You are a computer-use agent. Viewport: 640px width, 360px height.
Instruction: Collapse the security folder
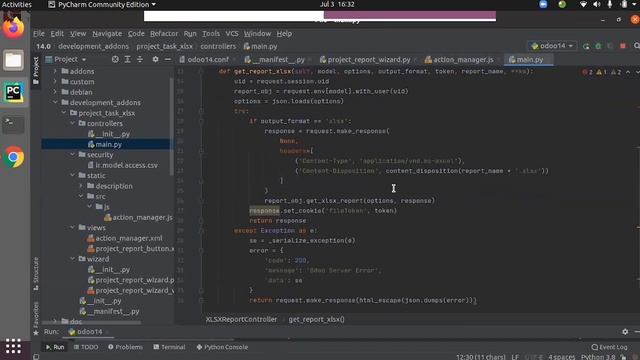pos(72,155)
